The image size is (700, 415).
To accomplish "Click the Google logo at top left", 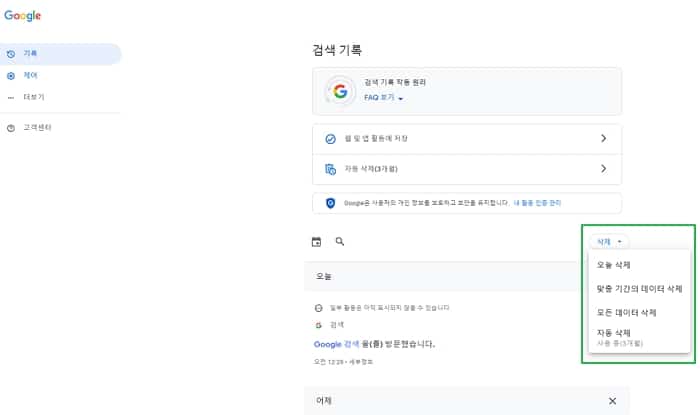I will coord(23,16).
